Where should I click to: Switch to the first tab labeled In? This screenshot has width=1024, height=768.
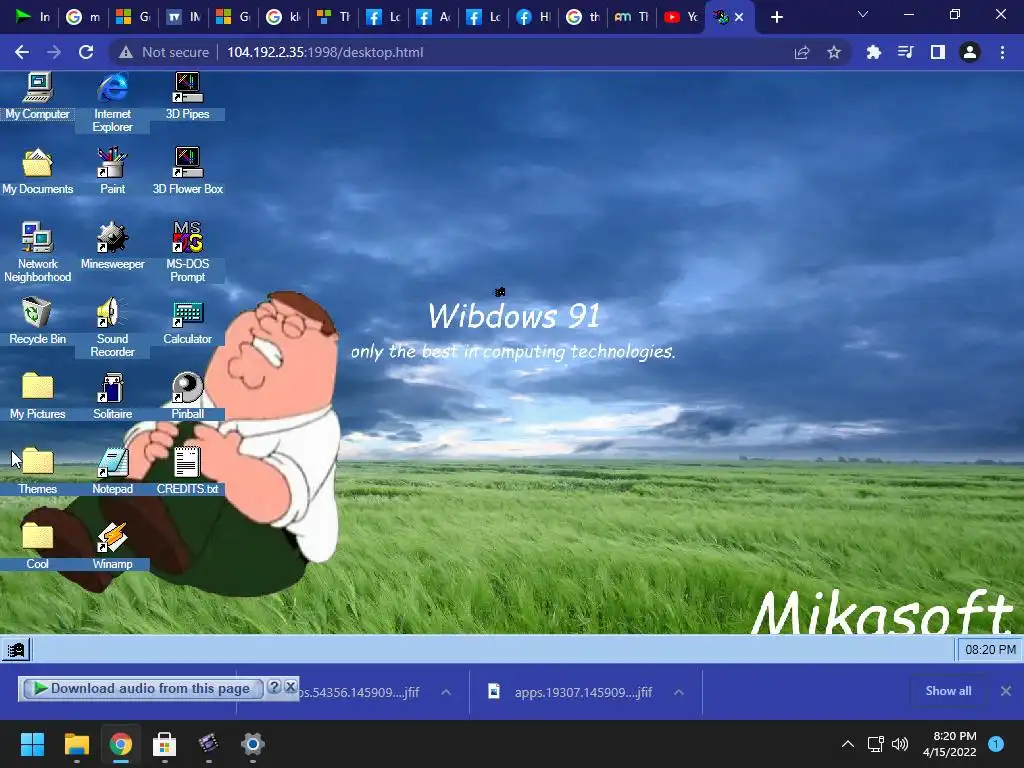click(33, 17)
